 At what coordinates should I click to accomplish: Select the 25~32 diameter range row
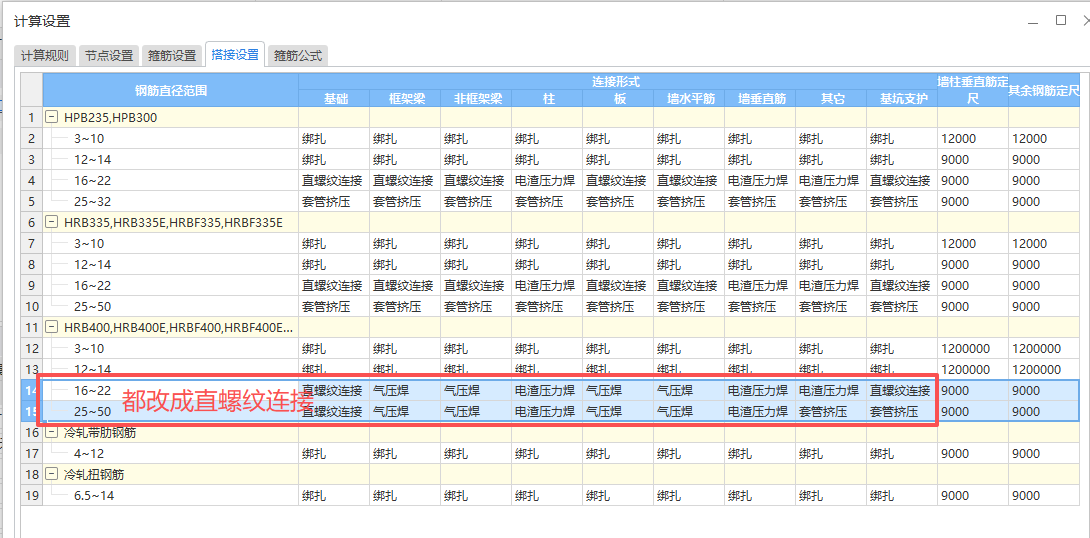coord(171,202)
